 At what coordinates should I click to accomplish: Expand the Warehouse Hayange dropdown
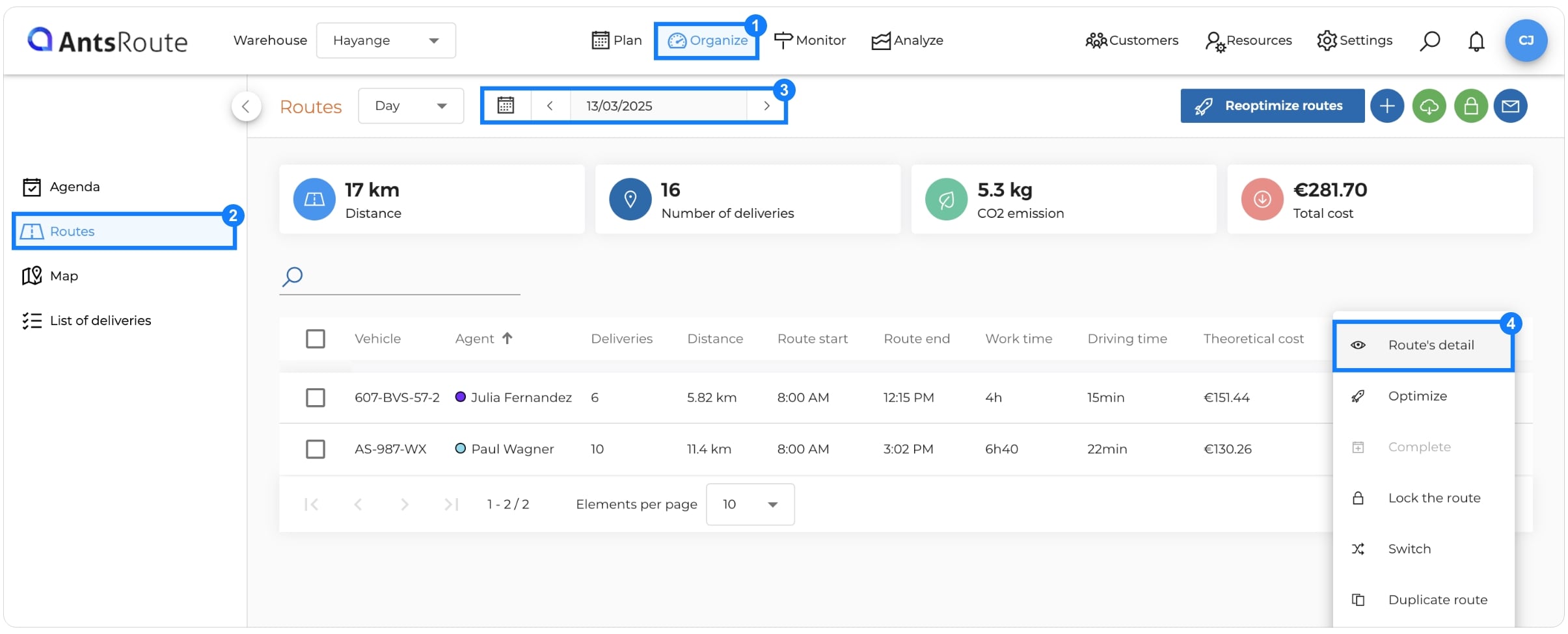(386, 40)
